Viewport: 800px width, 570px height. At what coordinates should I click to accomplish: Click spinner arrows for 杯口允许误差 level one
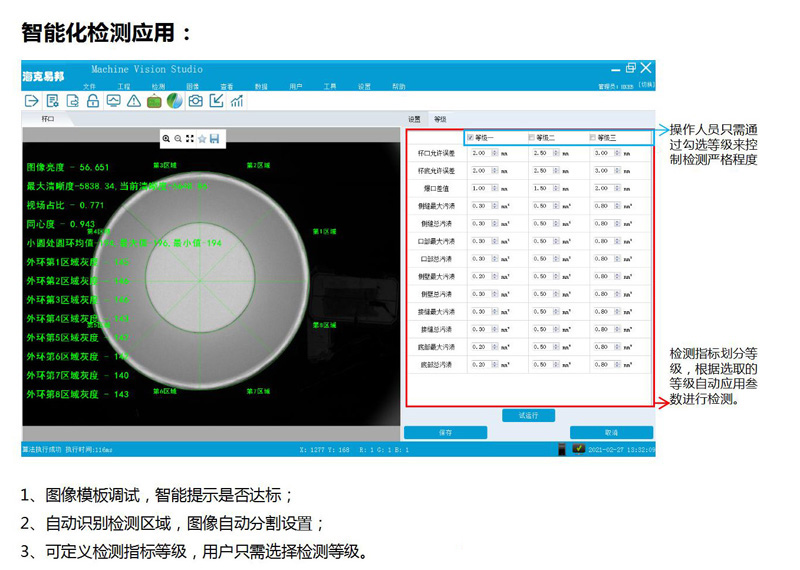[x=494, y=153]
